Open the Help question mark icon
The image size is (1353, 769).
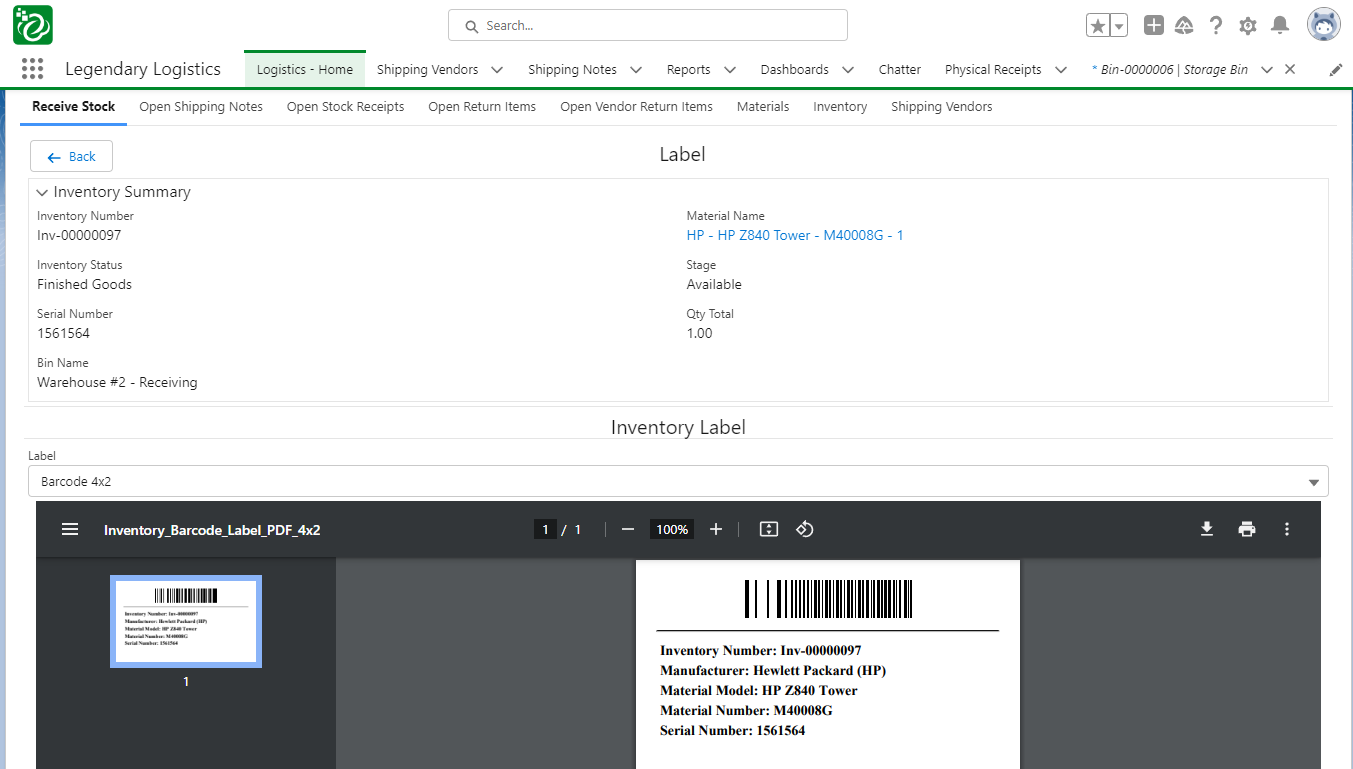(x=1216, y=26)
